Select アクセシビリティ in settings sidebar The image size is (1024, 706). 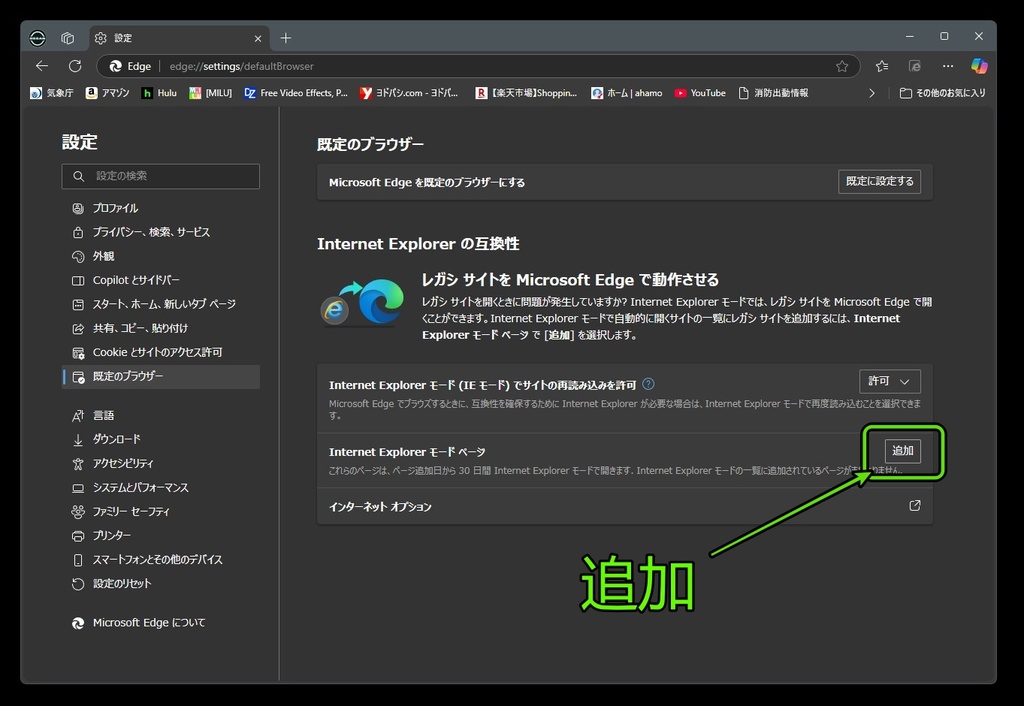pos(161,463)
